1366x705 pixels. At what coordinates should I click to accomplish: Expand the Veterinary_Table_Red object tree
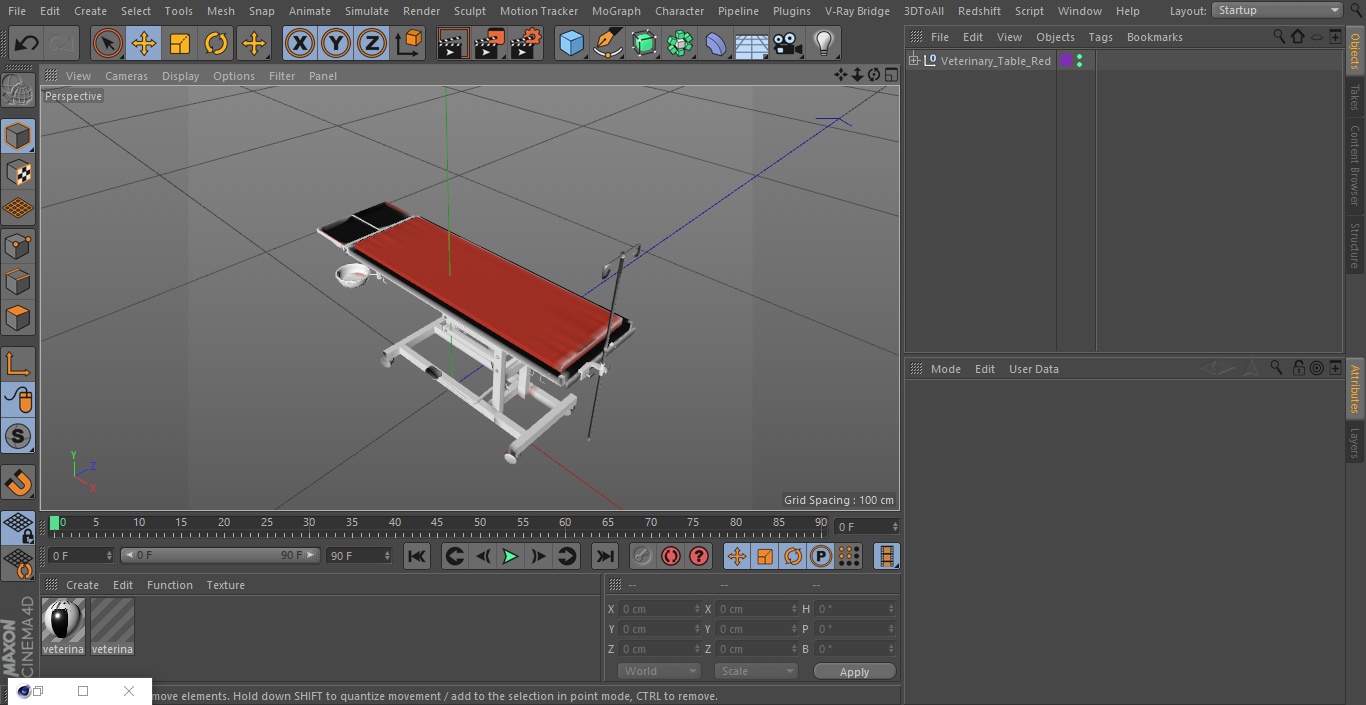coord(913,61)
